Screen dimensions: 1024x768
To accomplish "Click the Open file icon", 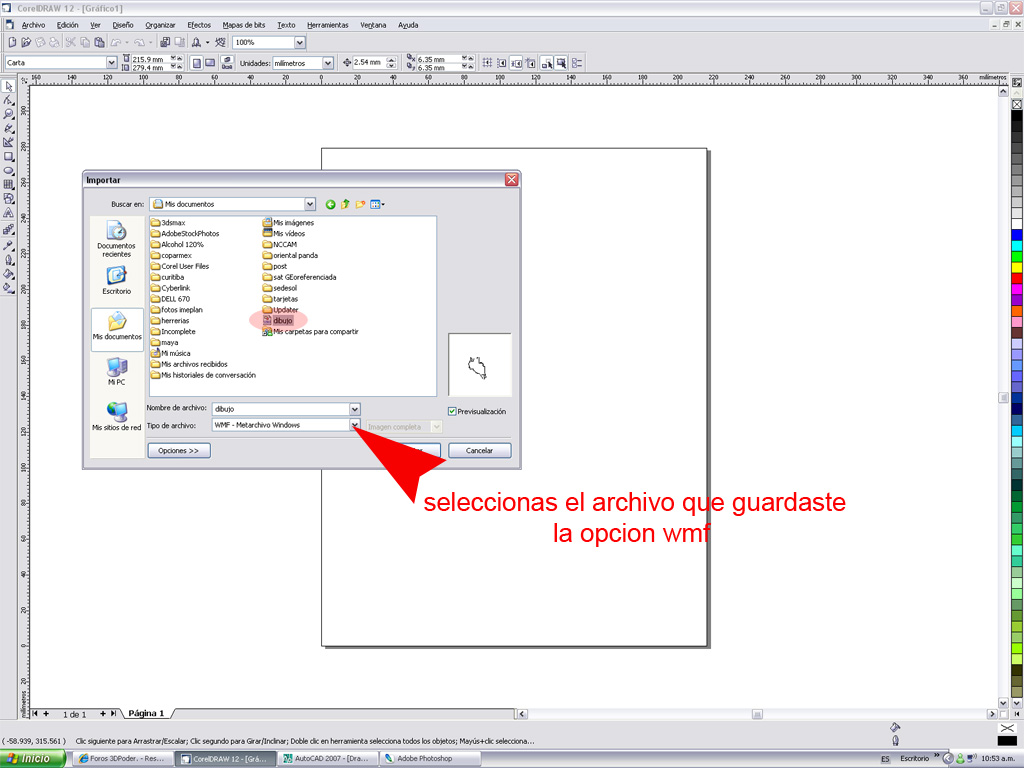I will 26,42.
